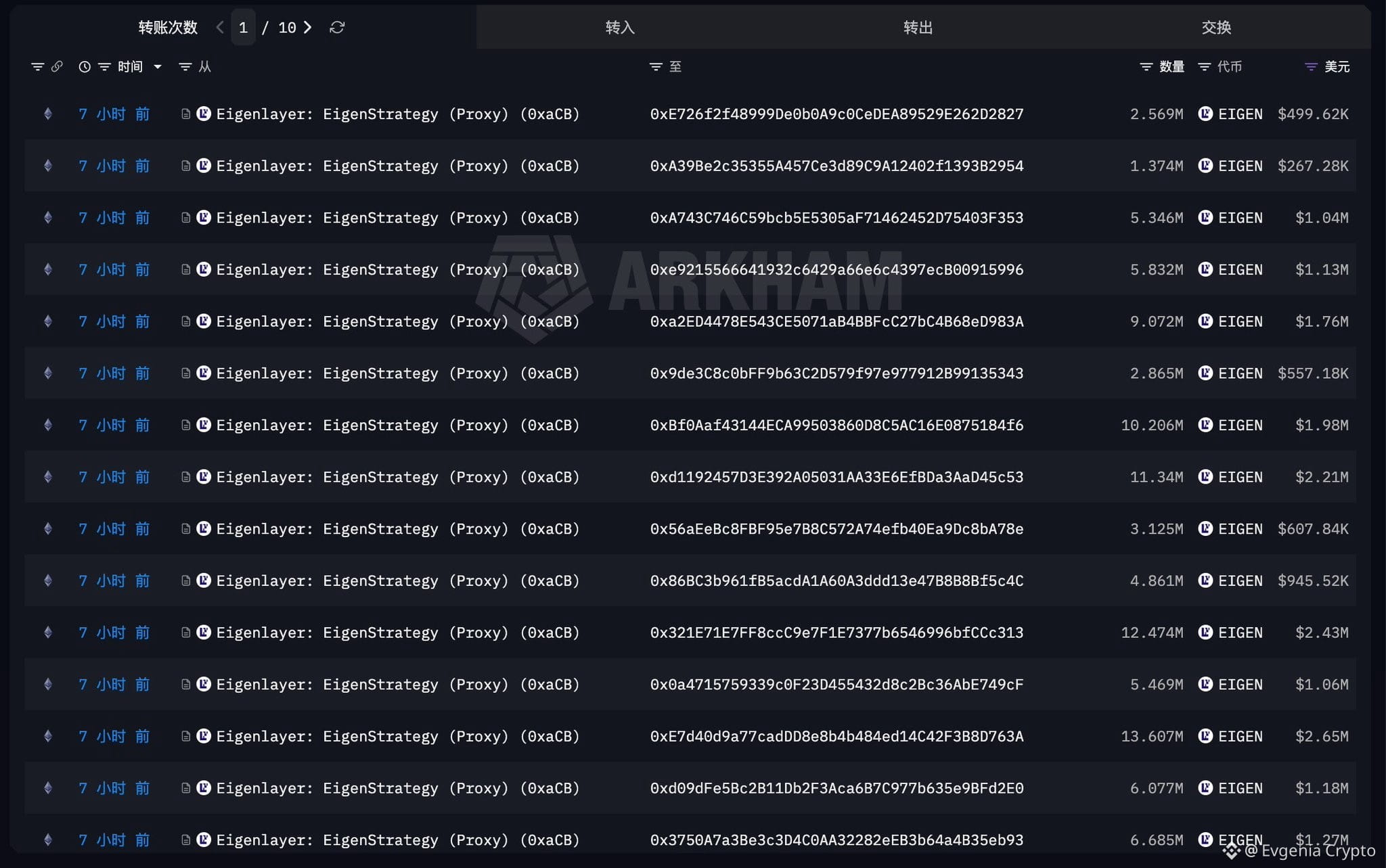
Task: Open the time column filter
Action: click(x=104, y=66)
